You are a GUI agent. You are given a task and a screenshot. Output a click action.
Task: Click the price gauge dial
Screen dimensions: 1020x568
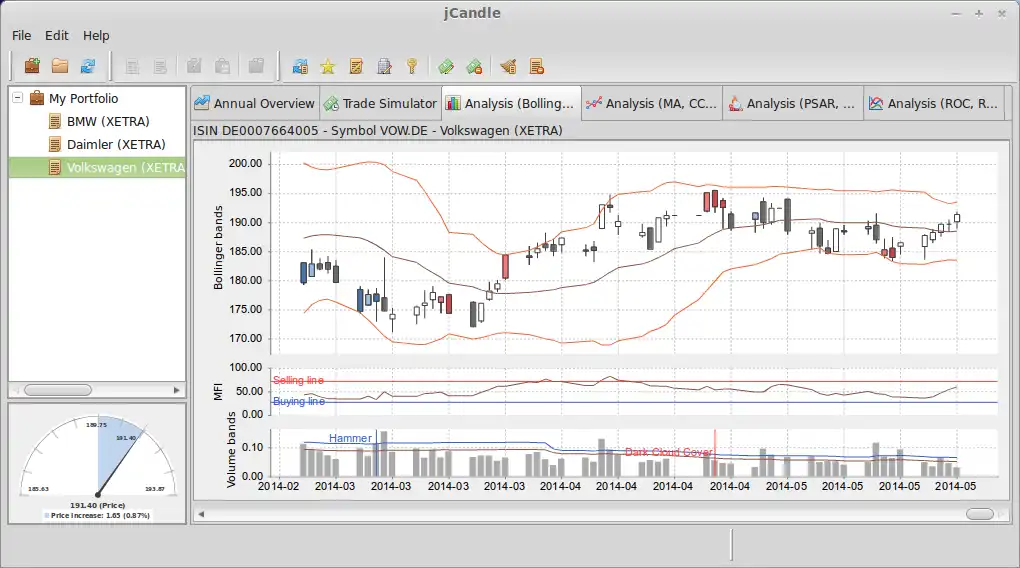point(98,457)
